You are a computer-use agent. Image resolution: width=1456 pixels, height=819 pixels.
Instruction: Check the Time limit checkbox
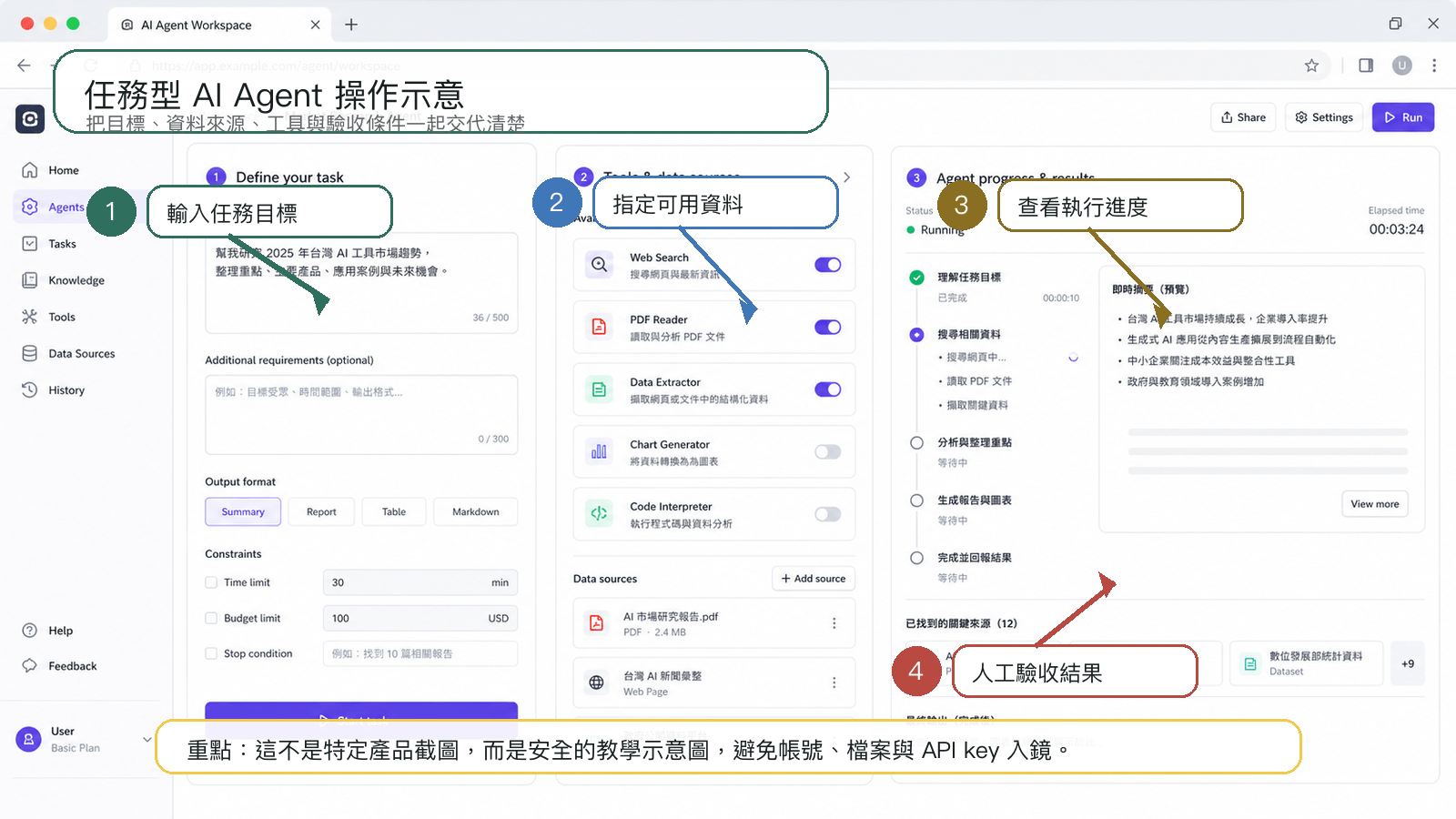click(x=211, y=582)
